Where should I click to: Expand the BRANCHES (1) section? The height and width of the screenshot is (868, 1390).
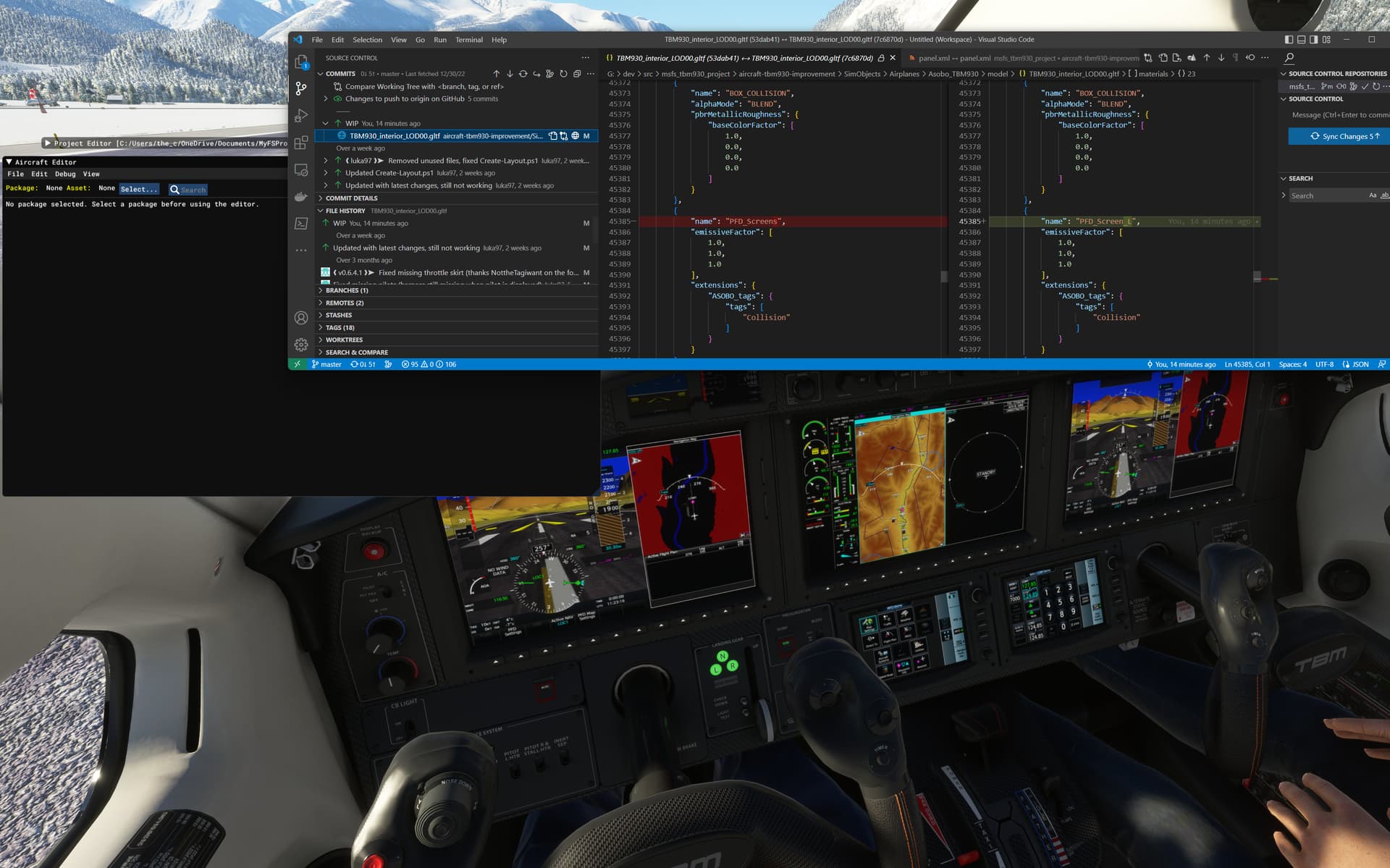(x=346, y=291)
